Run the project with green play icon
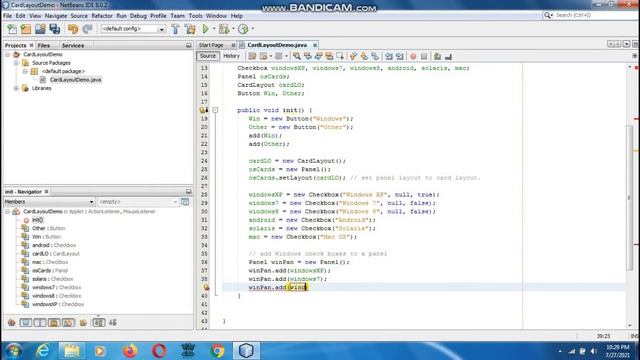The height and width of the screenshot is (360, 640). click(x=206, y=29)
